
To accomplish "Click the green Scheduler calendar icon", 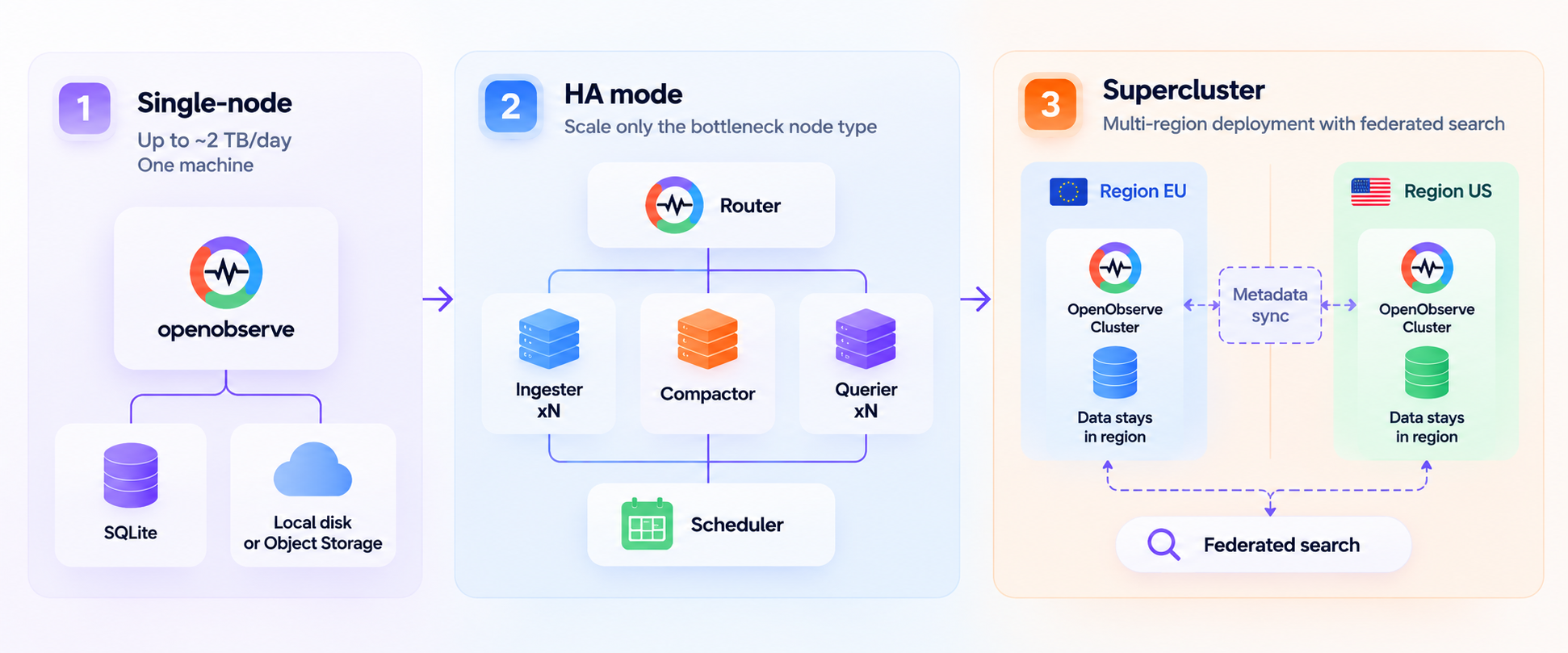I will (647, 525).
